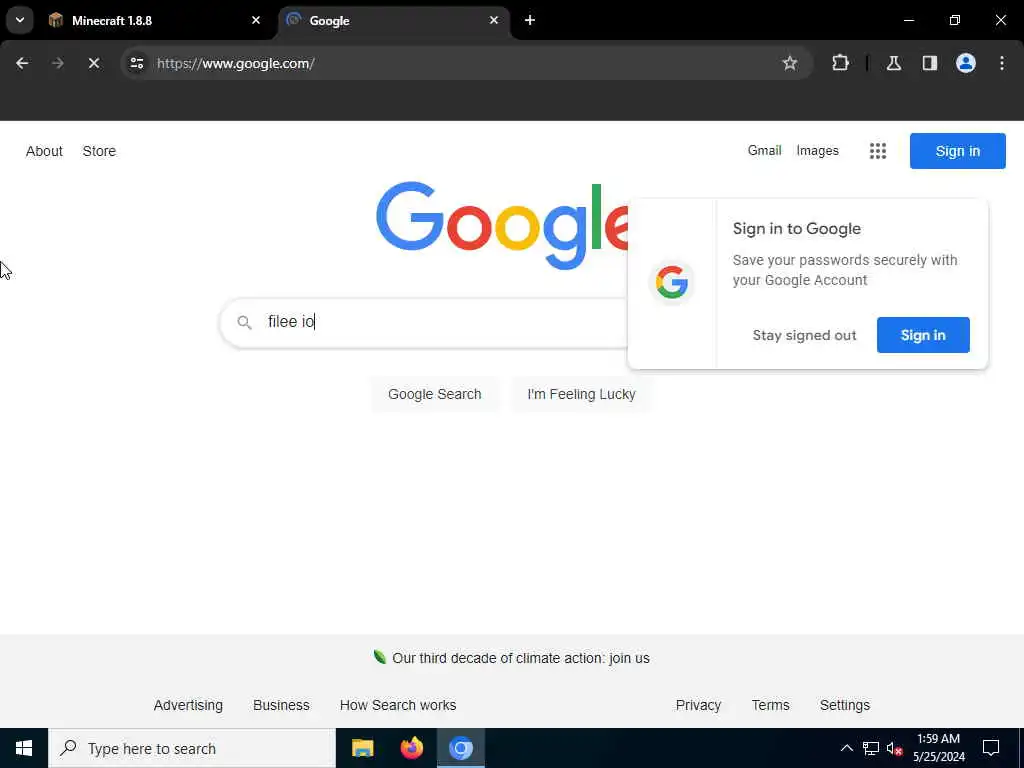The image size is (1024, 768).
Task: Open the Terms footer link
Action: [771, 705]
